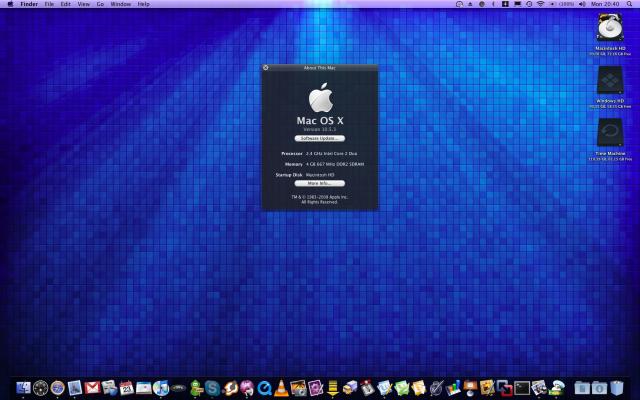Click the volume speaker menu icon

[582, 4]
